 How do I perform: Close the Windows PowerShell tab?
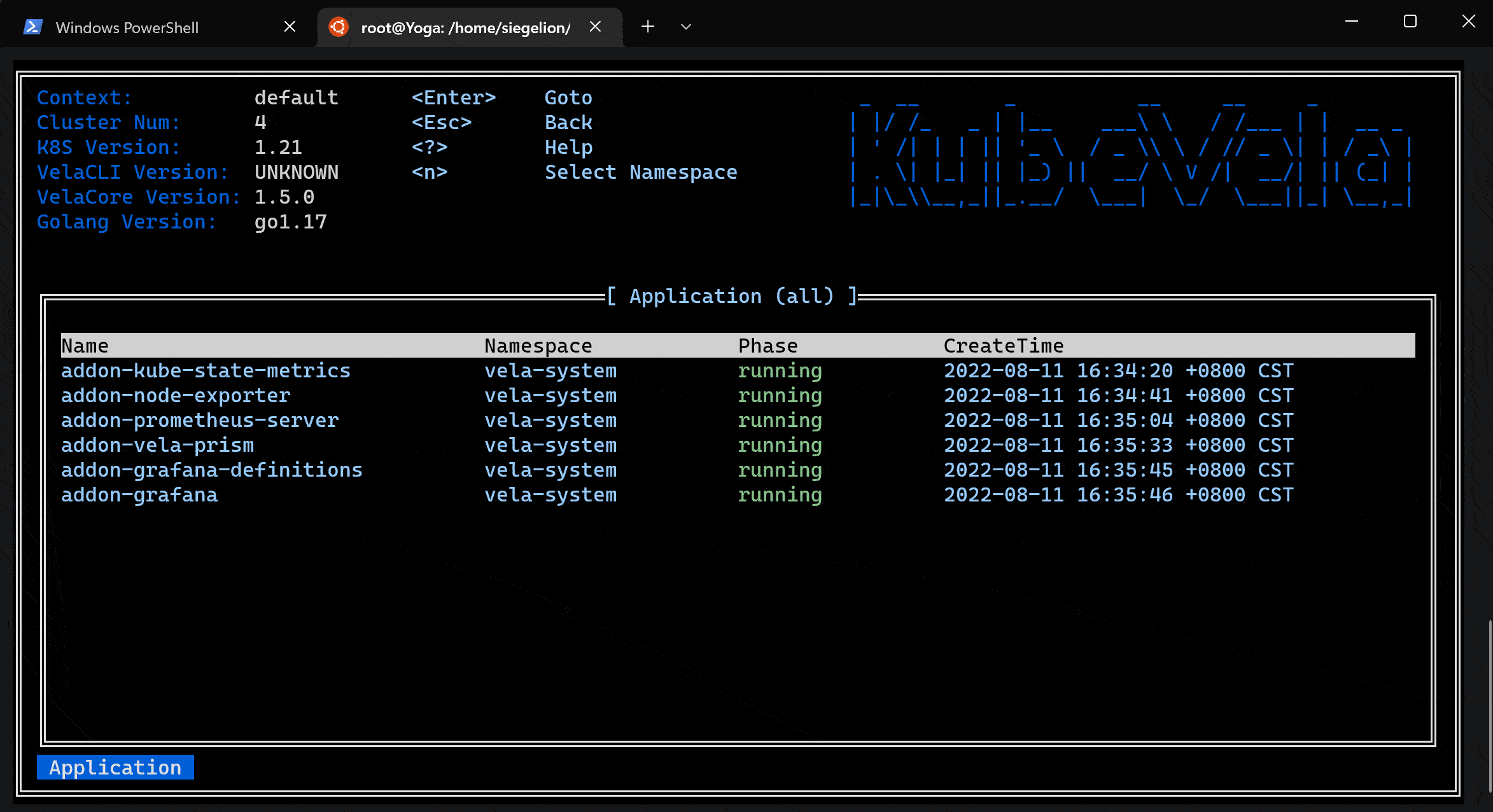point(290,27)
